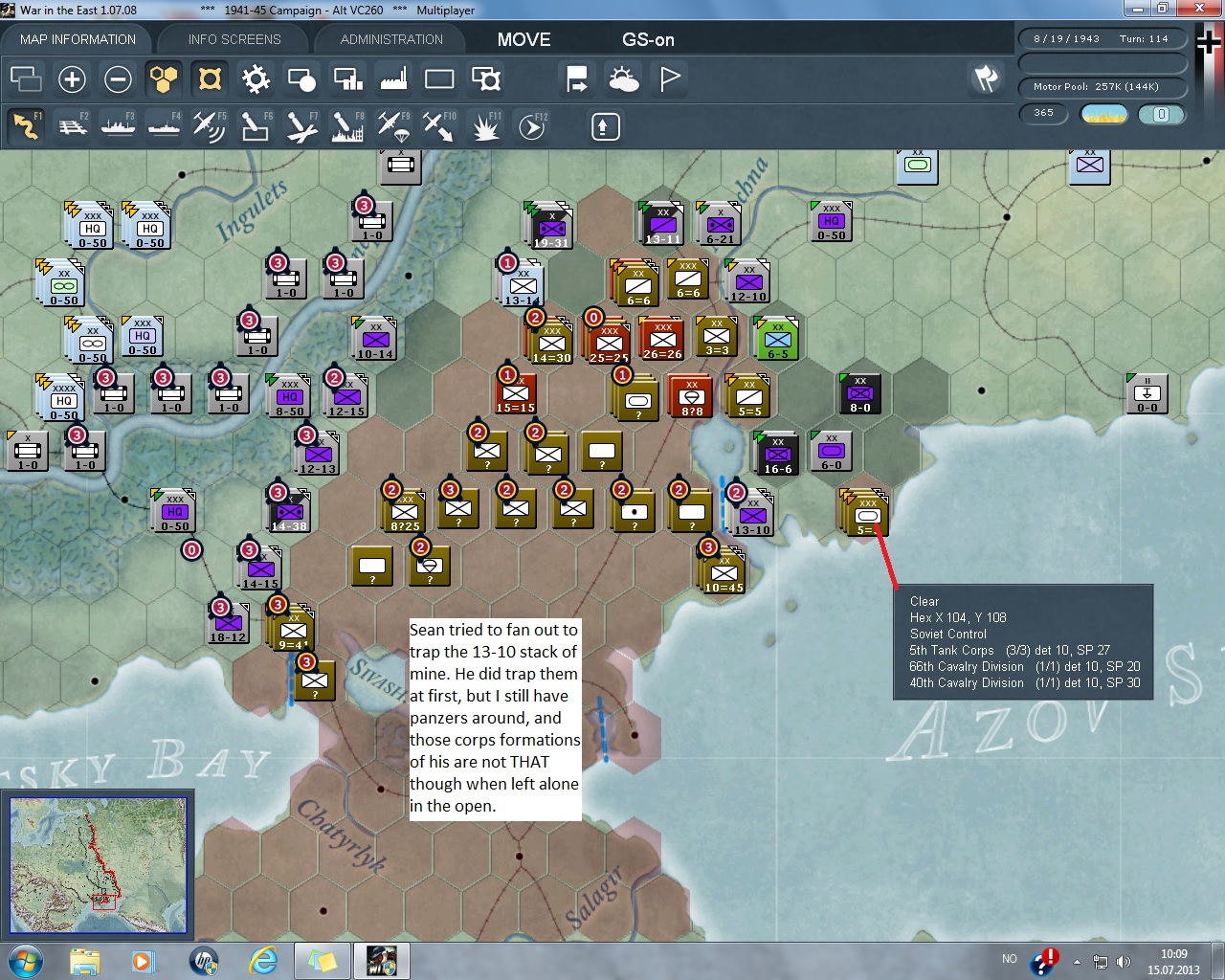Screen dimensions: 1225x980
Task: Zoom out the map with minus icon
Action: [x=118, y=78]
